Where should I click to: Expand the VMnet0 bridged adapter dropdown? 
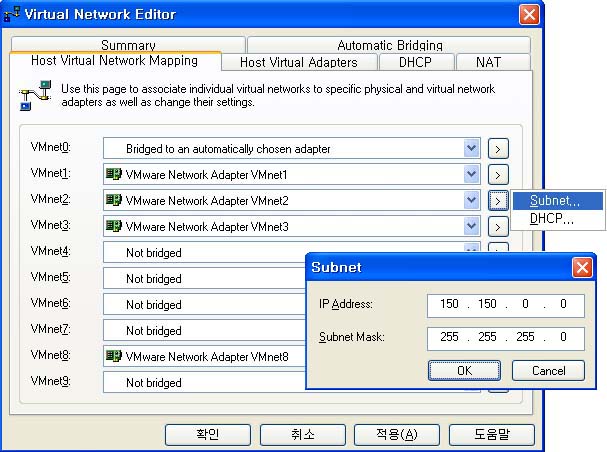coord(472,148)
